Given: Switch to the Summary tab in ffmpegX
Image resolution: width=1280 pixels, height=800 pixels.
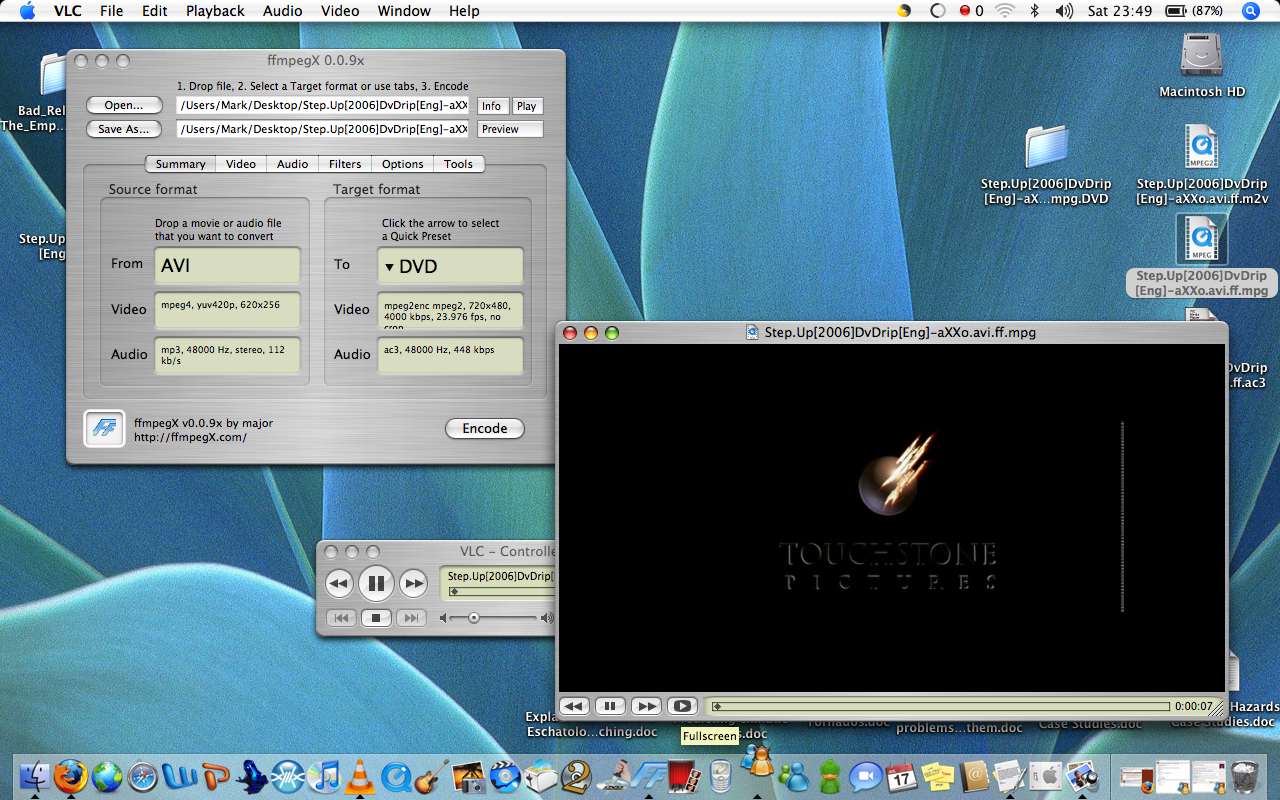Looking at the screenshot, I should 181,164.
